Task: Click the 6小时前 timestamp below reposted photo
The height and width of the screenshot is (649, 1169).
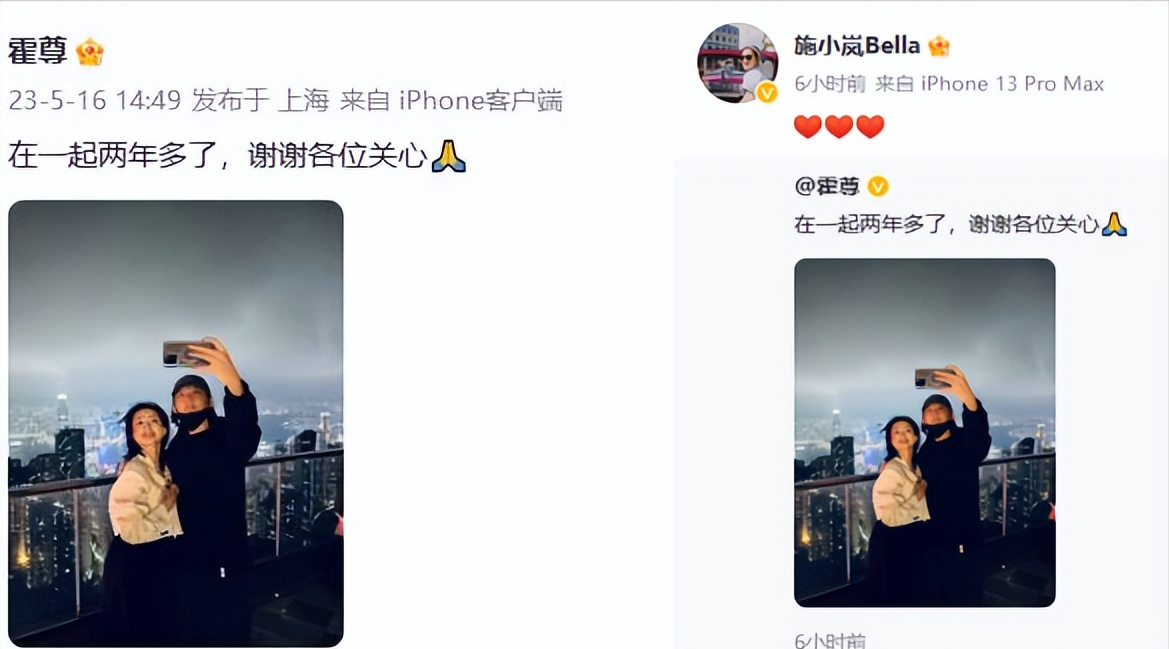Action: 830,640
